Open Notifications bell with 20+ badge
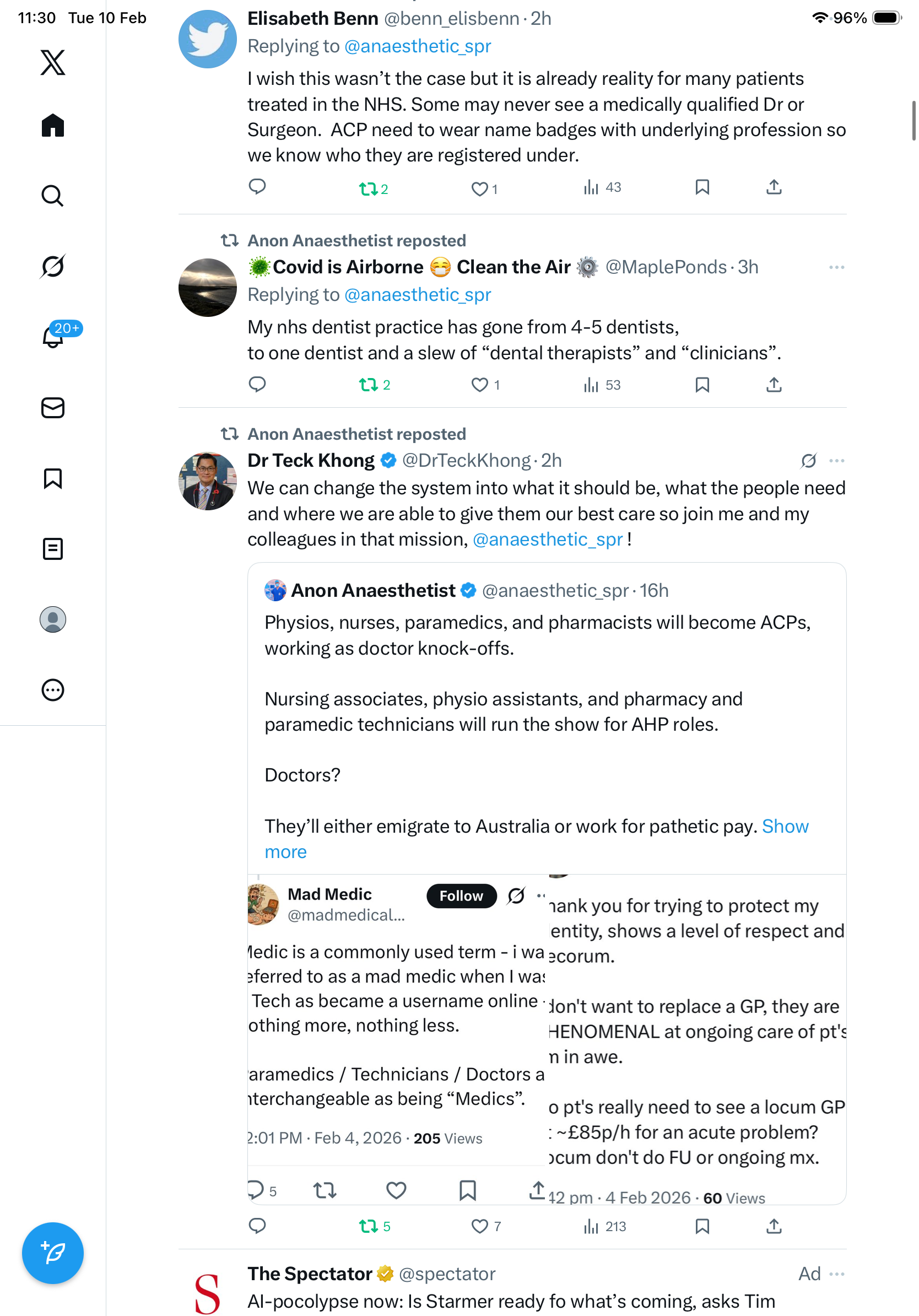The width and height of the screenshot is (919, 1316). [x=53, y=337]
